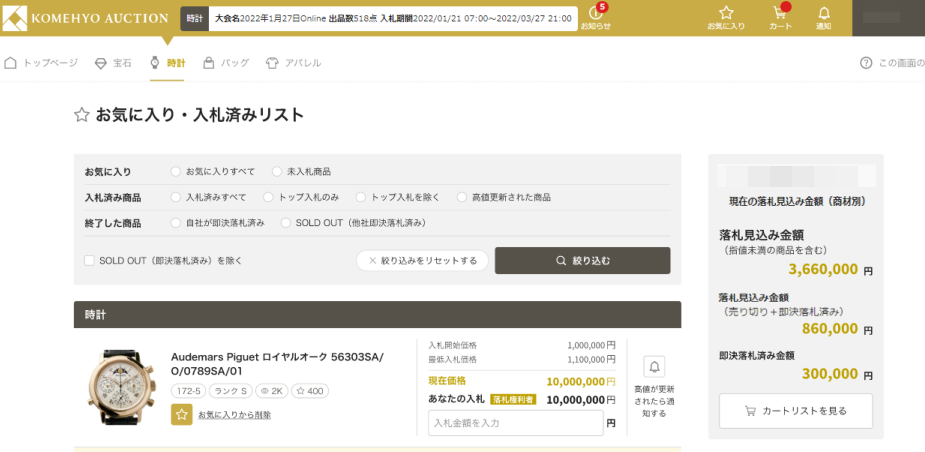Select トップ入札を除く radio option

coord(360,197)
